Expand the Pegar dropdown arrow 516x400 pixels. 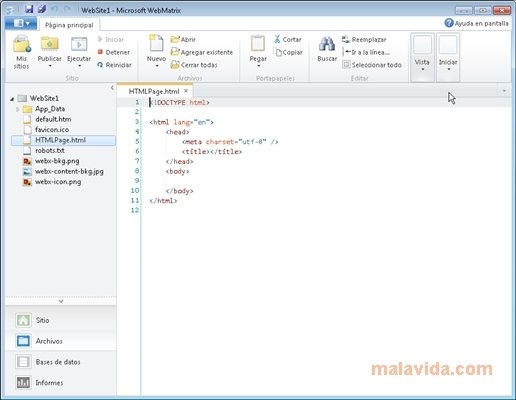(258, 66)
